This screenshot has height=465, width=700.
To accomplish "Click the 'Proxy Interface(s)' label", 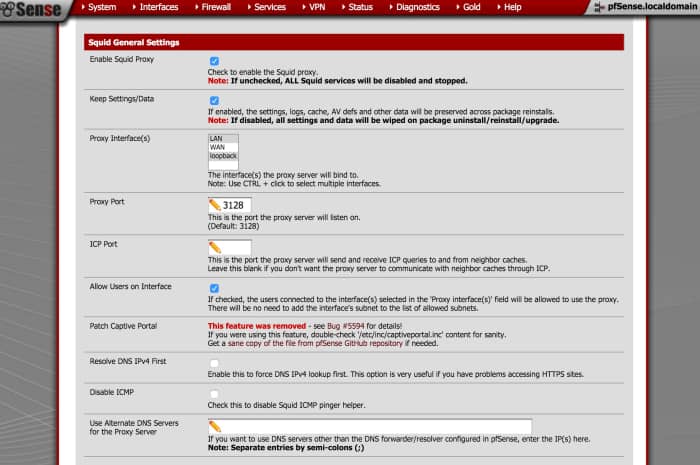I will coord(120,138).
